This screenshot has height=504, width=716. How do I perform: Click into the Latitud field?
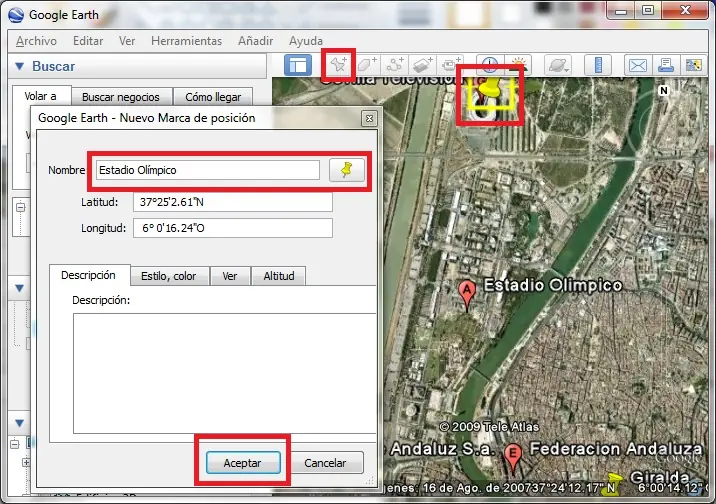click(233, 202)
